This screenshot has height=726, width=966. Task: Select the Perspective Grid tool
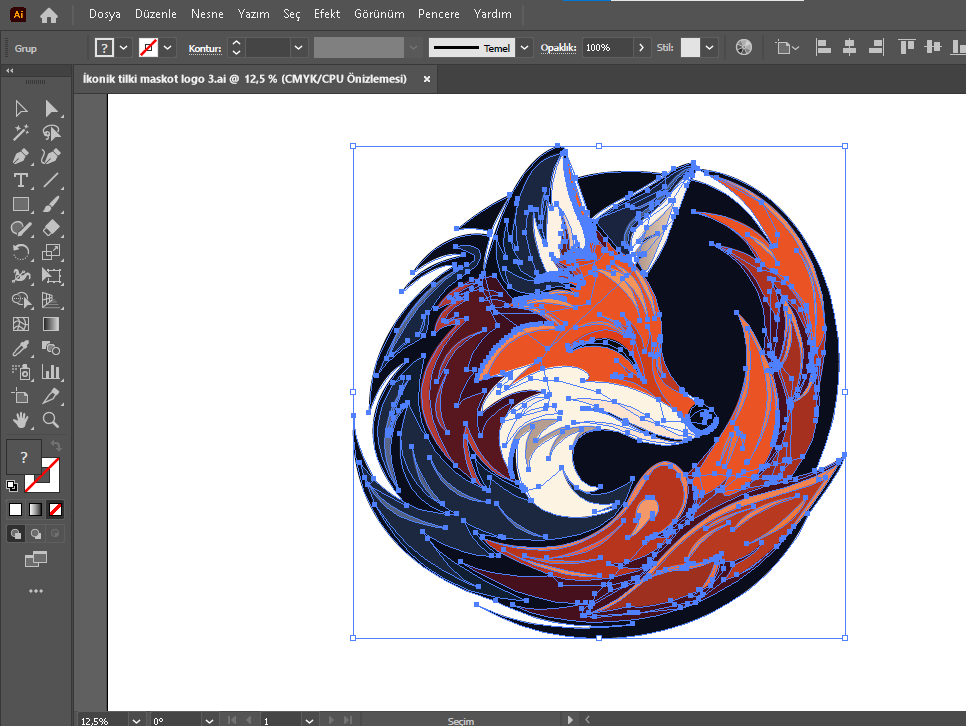[51, 300]
